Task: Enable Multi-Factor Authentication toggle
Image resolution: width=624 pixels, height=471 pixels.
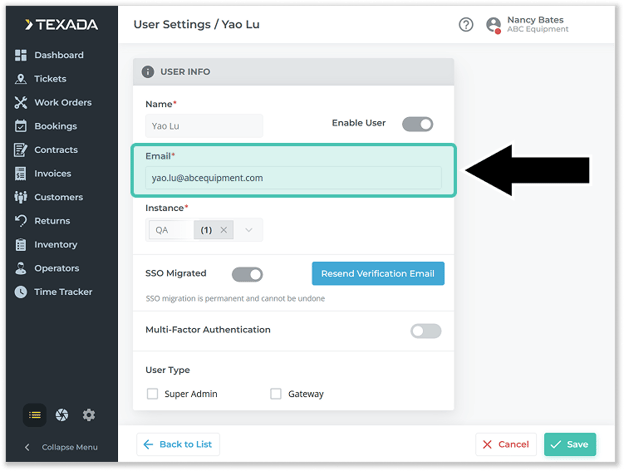Action: click(x=425, y=331)
